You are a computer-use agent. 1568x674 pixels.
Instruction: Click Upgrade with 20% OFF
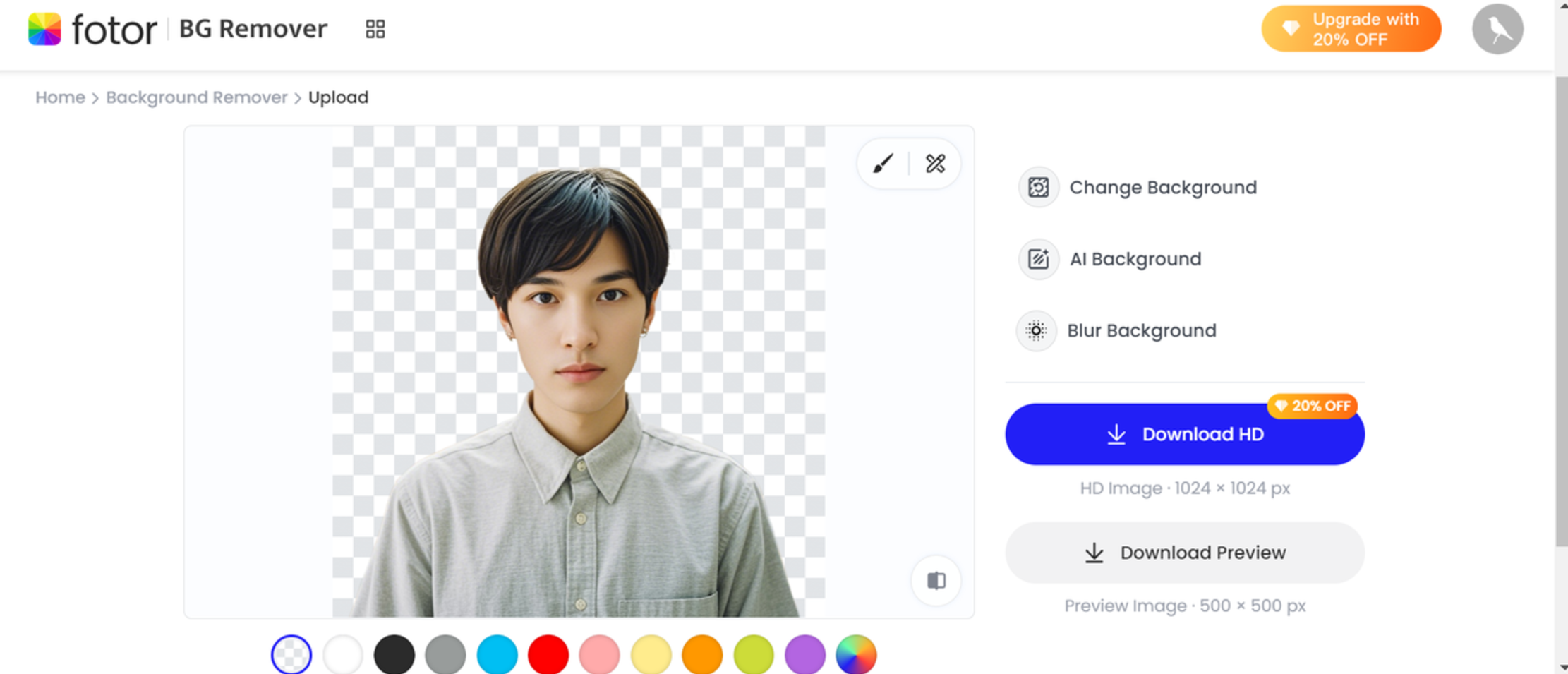1351,29
